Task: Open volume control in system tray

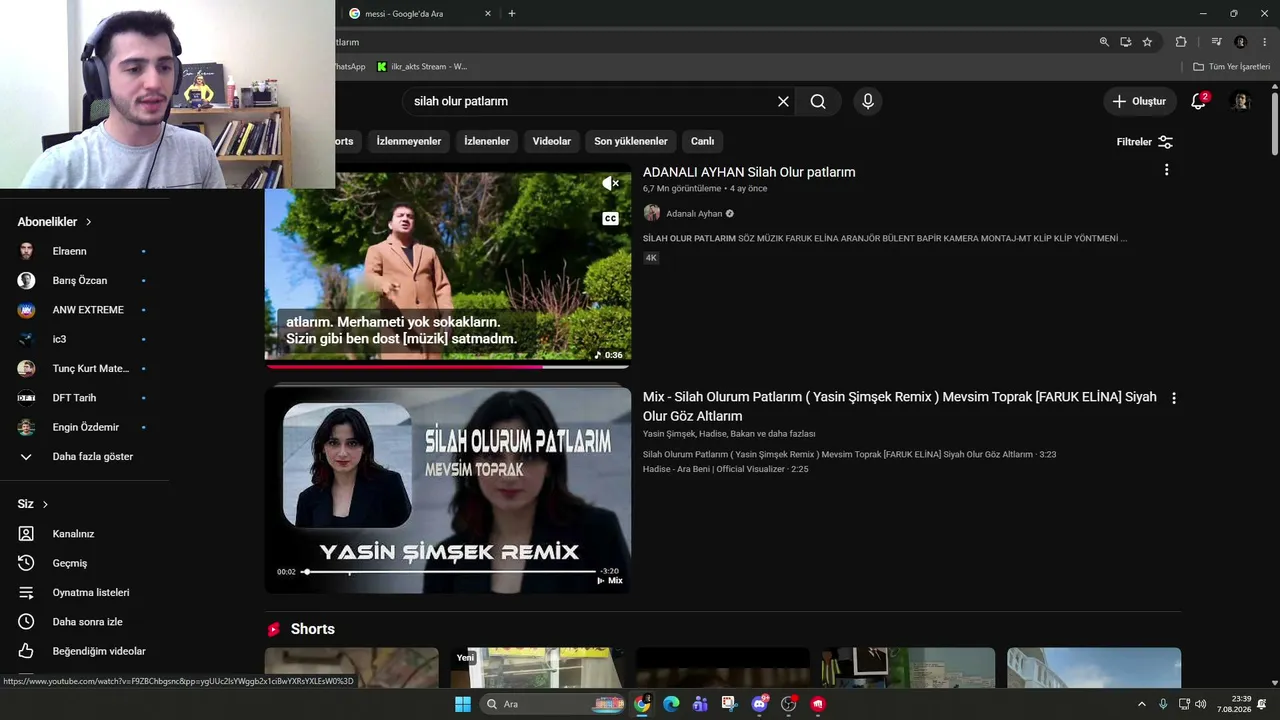Action: coord(1200,704)
